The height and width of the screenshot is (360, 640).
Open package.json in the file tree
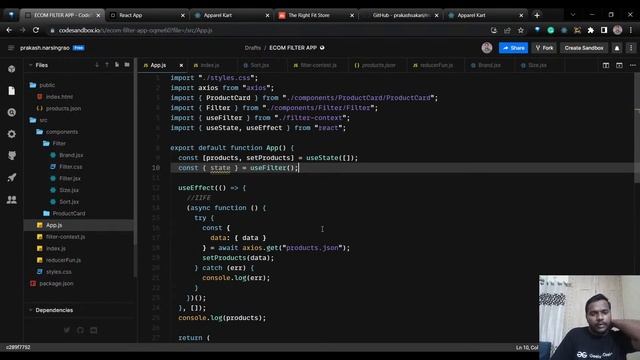coord(56,283)
